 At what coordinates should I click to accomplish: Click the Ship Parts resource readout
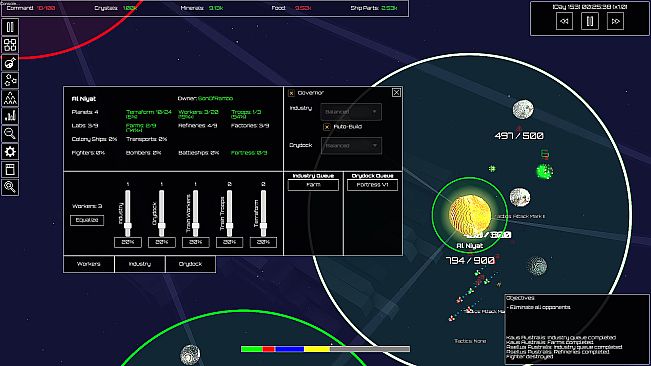coord(374,8)
